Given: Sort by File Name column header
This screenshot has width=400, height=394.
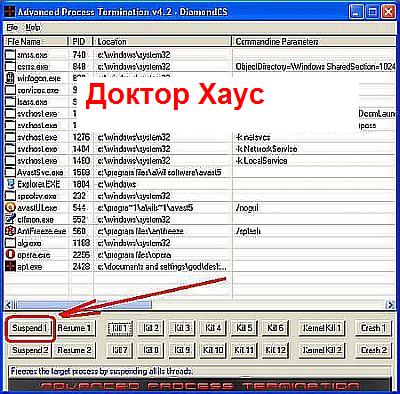Looking at the screenshot, I should (36, 42).
